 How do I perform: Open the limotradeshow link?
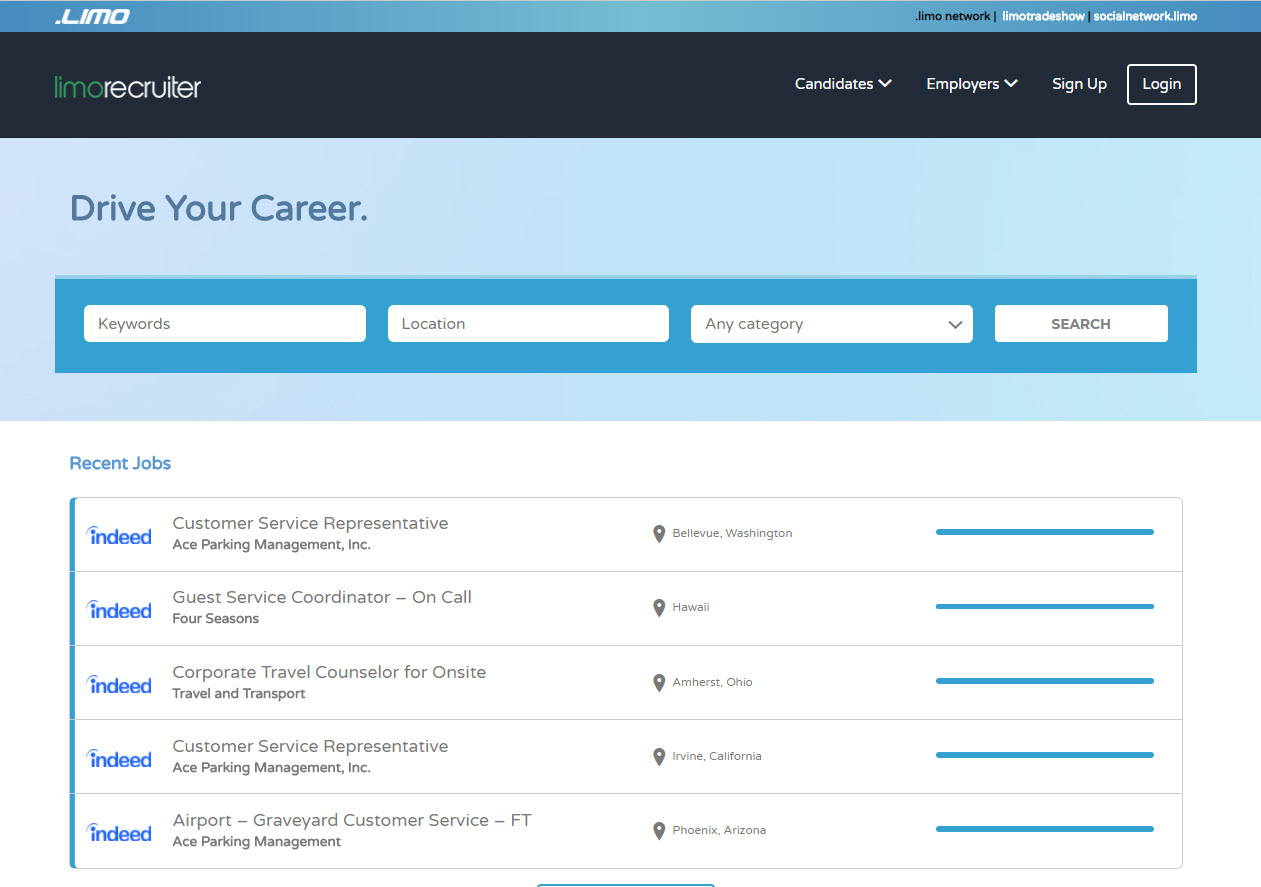(1043, 16)
